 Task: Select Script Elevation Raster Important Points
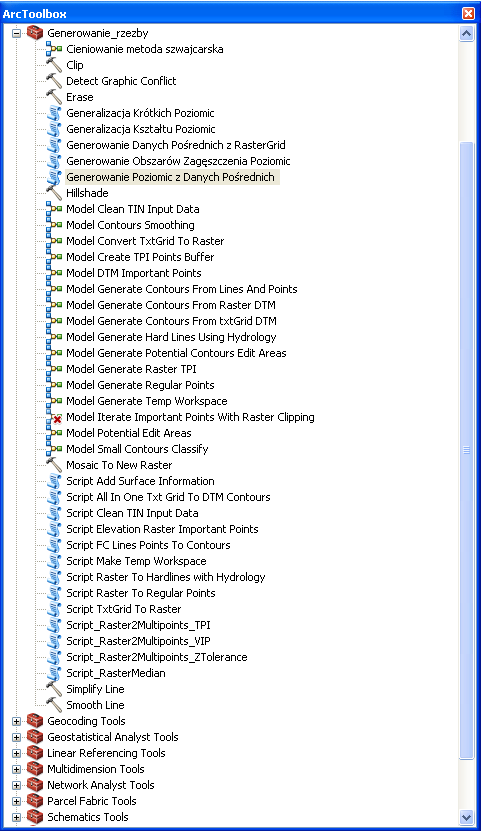click(x=162, y=529)
